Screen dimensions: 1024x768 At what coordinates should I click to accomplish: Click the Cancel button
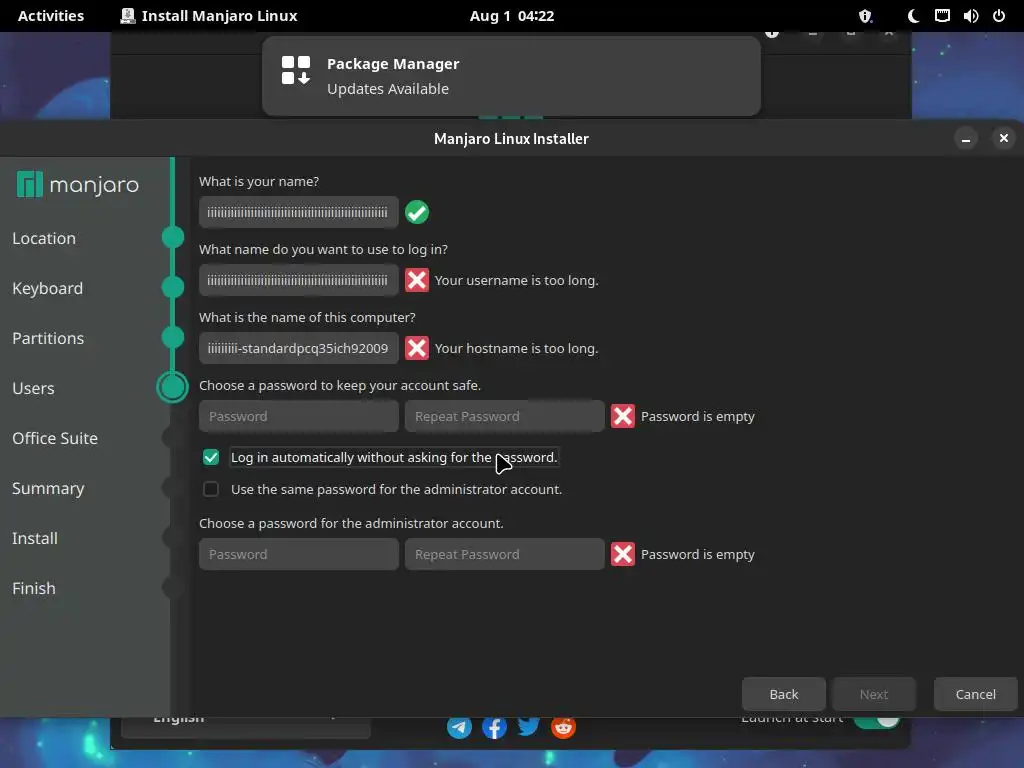976,694
